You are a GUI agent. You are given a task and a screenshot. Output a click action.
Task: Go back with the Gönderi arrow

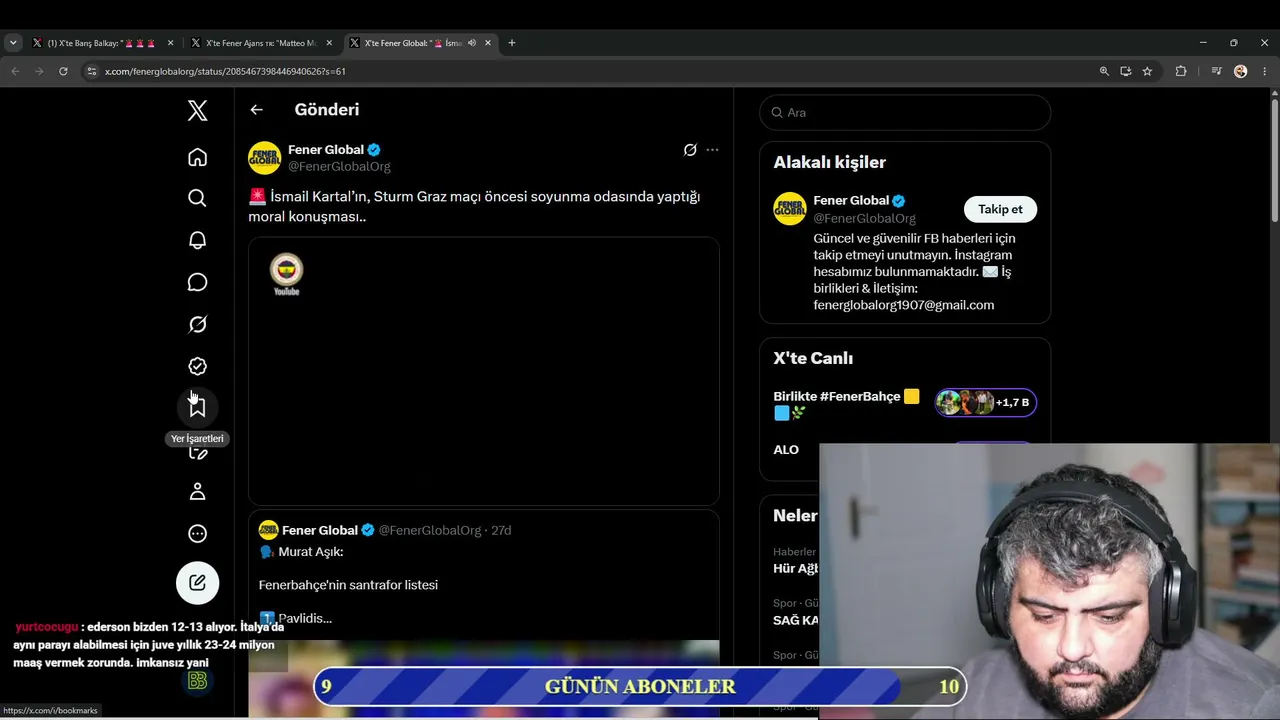click(x=257, y=110)
